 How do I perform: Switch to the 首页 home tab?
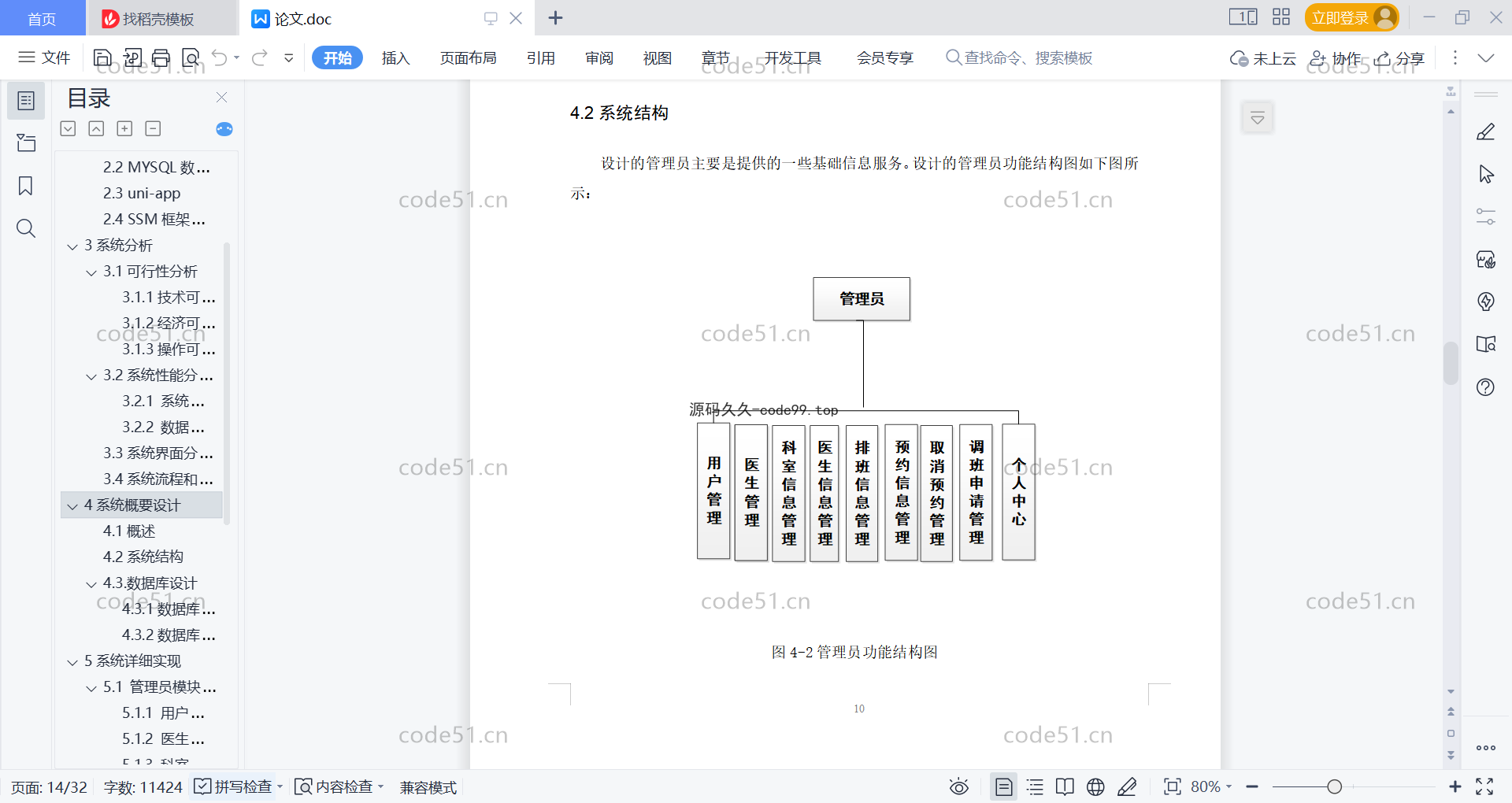point(43,18)
